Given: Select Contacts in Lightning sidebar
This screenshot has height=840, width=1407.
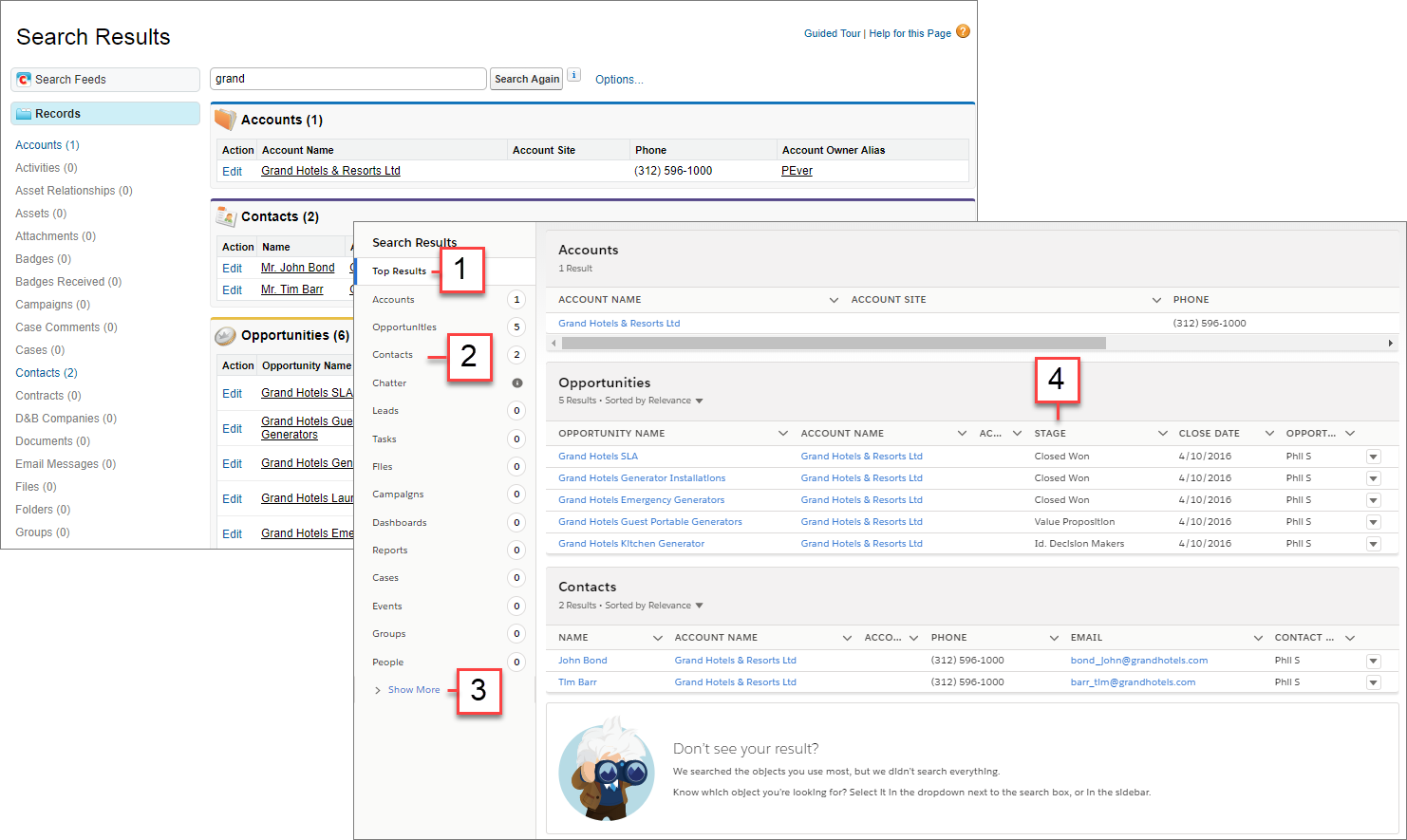Looking at the screenshot, I should pos(392,355).
